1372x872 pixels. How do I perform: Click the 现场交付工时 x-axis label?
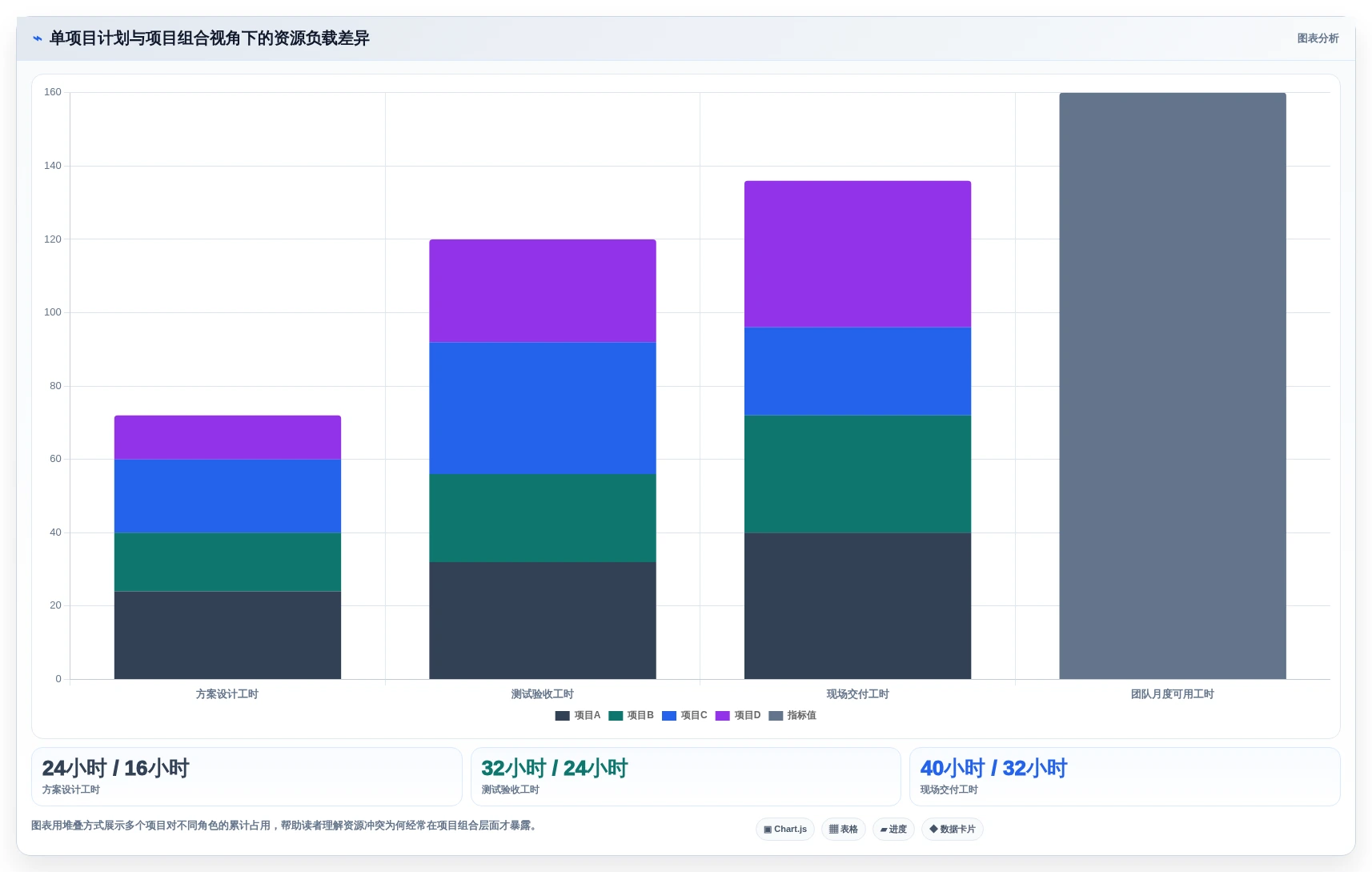857,694
